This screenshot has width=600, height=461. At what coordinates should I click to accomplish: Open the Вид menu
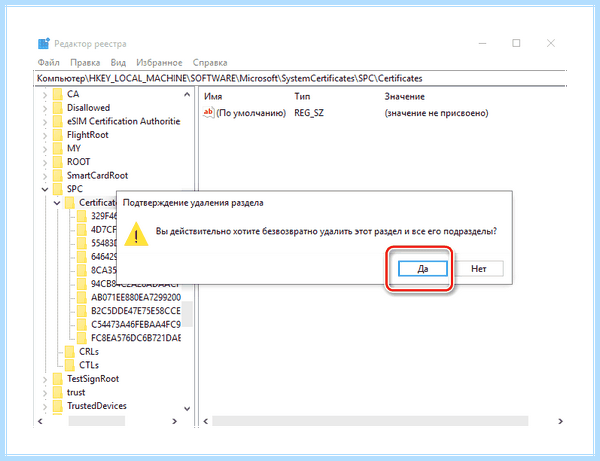118,63
